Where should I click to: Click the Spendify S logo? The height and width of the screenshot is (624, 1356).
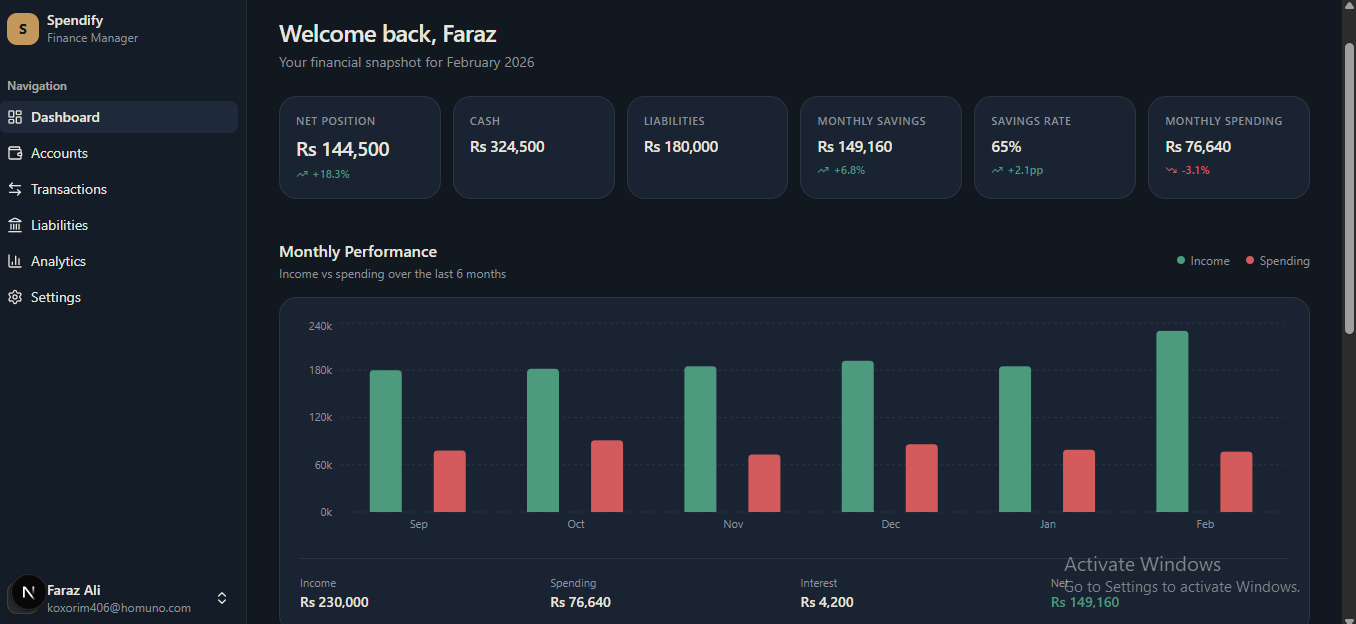[22, 29]
